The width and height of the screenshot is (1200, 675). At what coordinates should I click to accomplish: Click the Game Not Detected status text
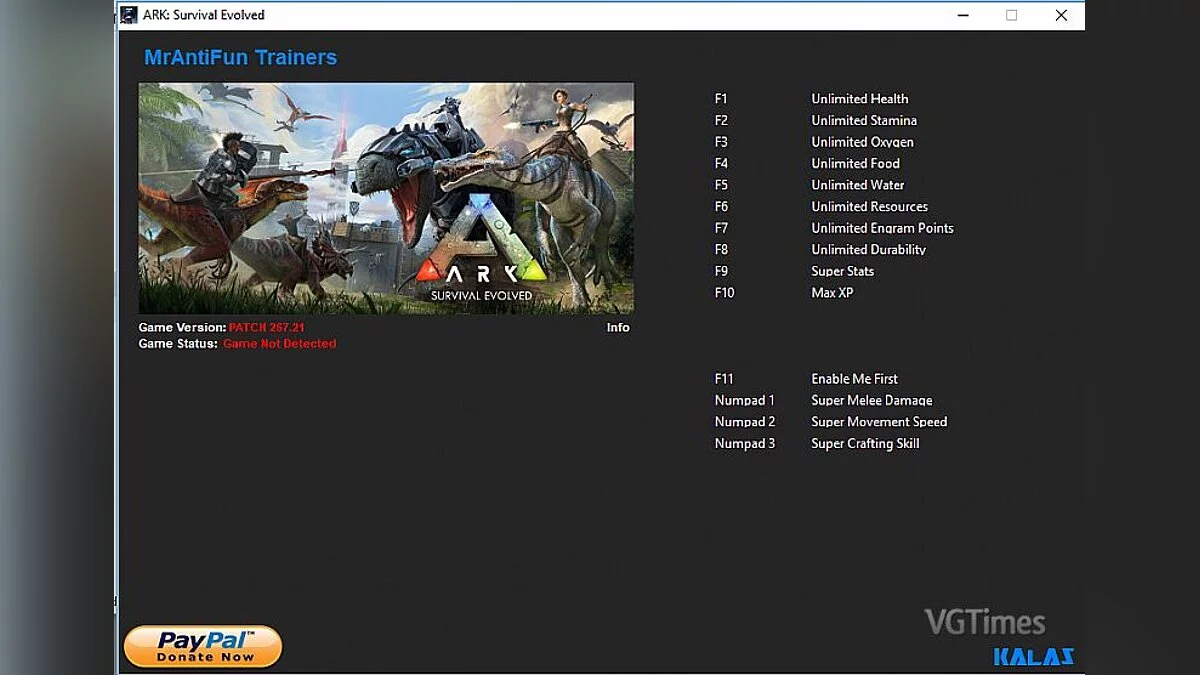(279, 343)
